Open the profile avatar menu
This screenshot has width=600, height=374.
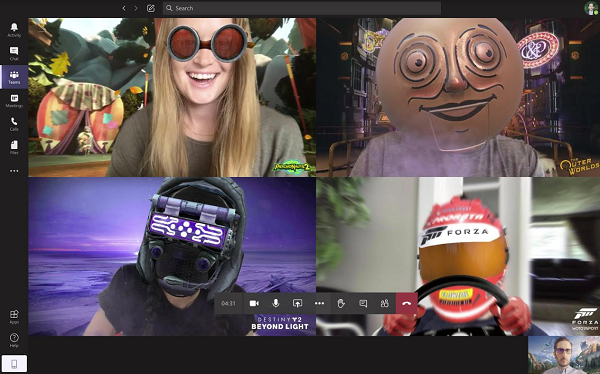click(x=591, y=8)
